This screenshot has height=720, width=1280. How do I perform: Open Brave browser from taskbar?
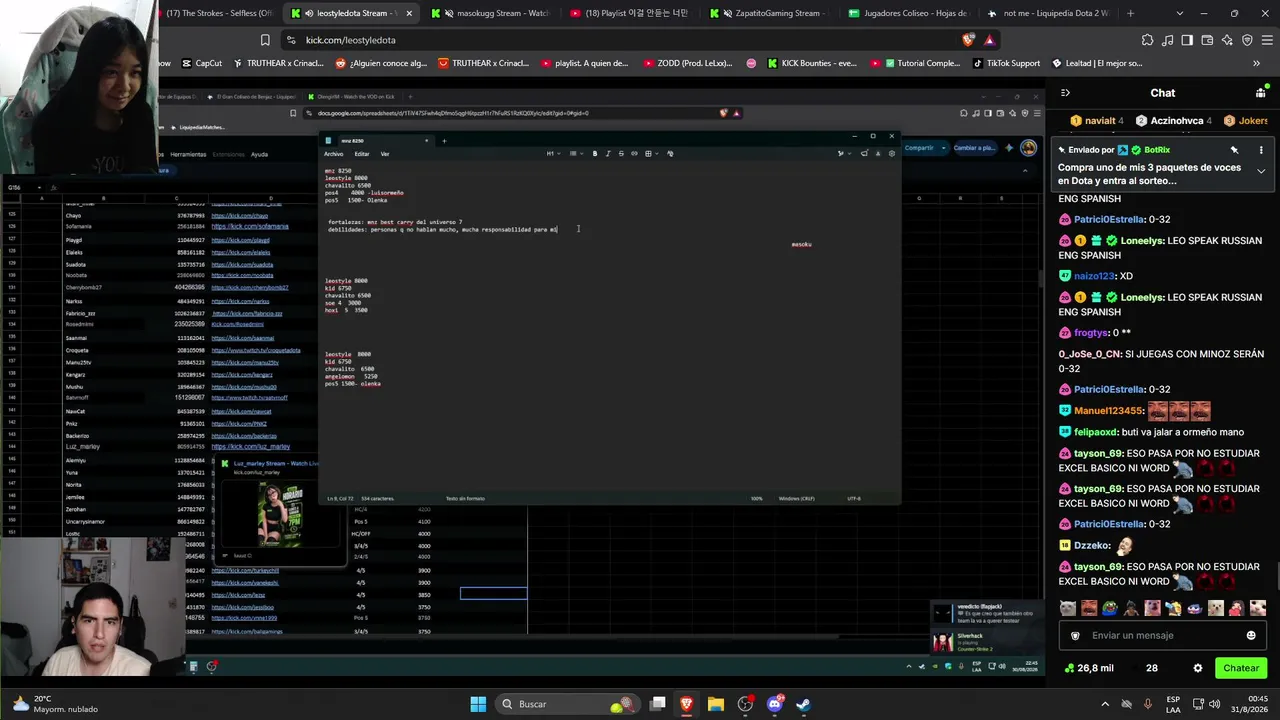coord(687,704)
